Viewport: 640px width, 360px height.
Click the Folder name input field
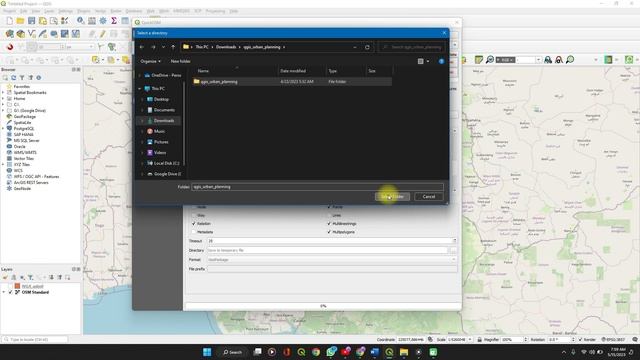[317, 187]
